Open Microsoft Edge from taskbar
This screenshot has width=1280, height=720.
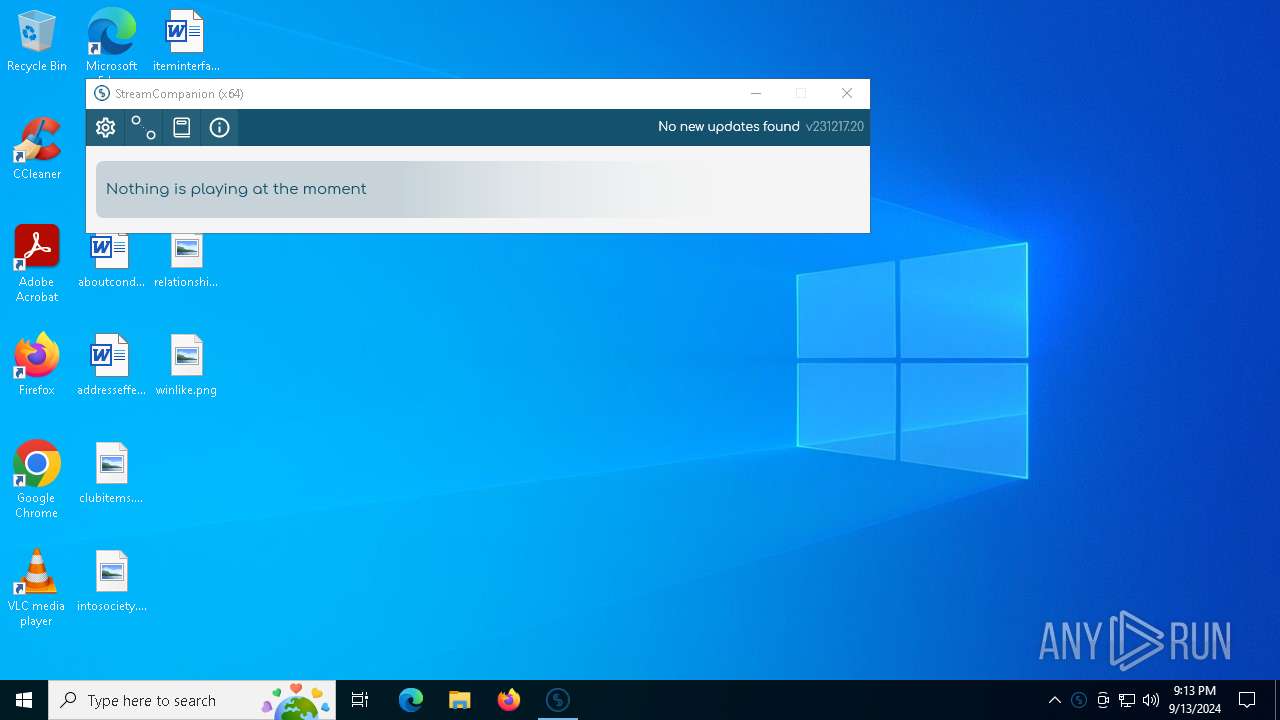[411, 700]
